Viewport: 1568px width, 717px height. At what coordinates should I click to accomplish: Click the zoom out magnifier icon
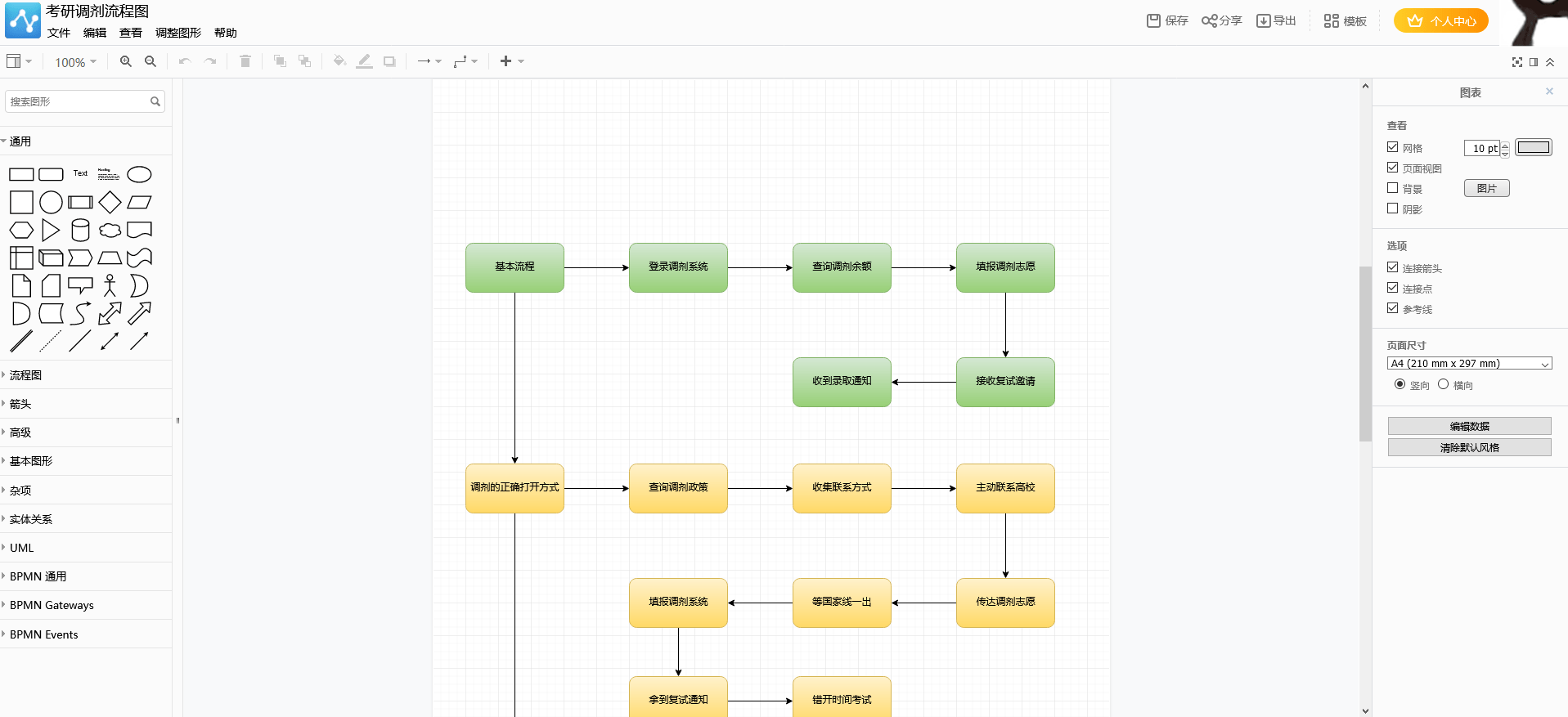[x=151, y=61]
